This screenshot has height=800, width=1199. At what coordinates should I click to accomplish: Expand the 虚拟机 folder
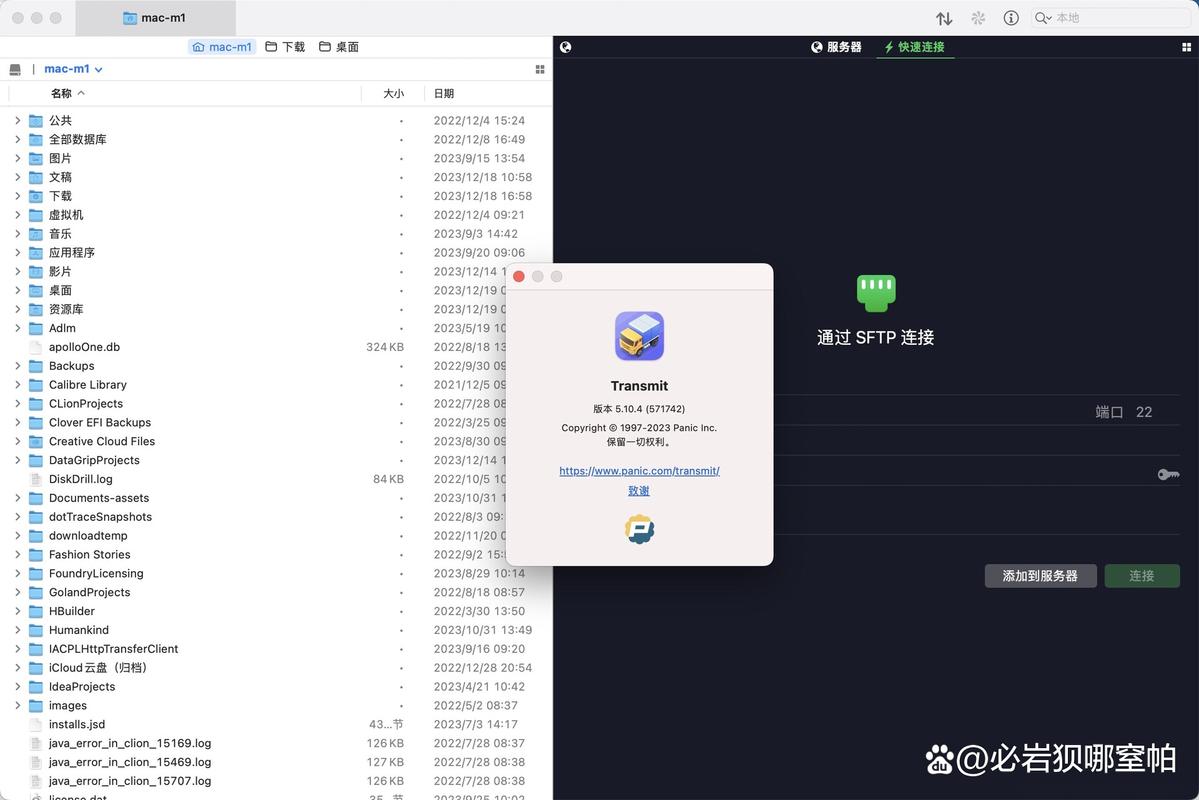(18, 215)
